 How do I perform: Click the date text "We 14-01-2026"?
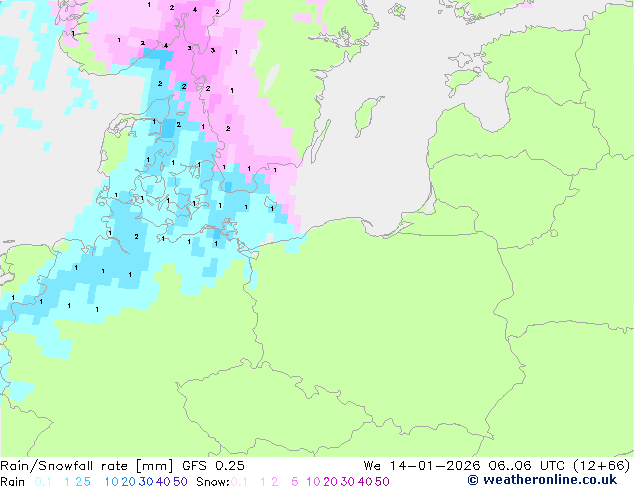pos(422,466)
